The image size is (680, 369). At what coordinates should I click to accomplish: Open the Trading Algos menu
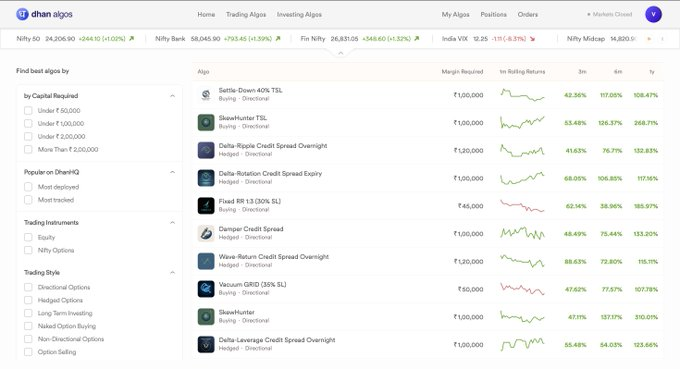click(246, 14)
